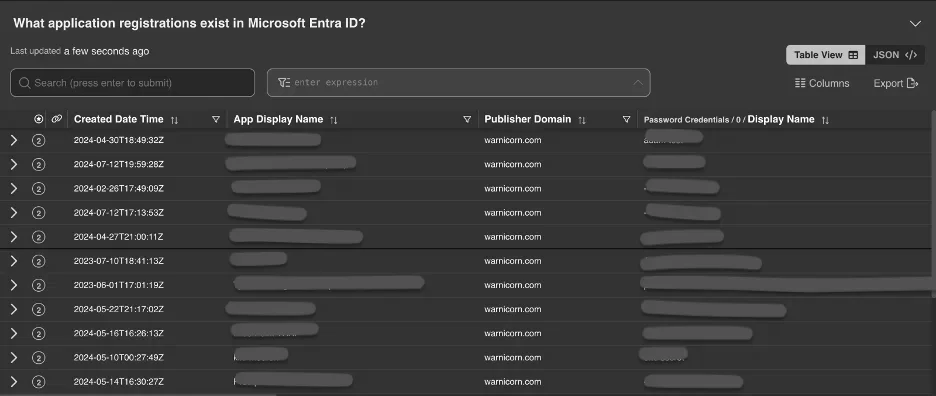Expand the row dated 2024-04-27T21:00:11Z
Image resolution: width=936 pixels, height=396 pixels.
pyautogui.click(x=14, y=237)
